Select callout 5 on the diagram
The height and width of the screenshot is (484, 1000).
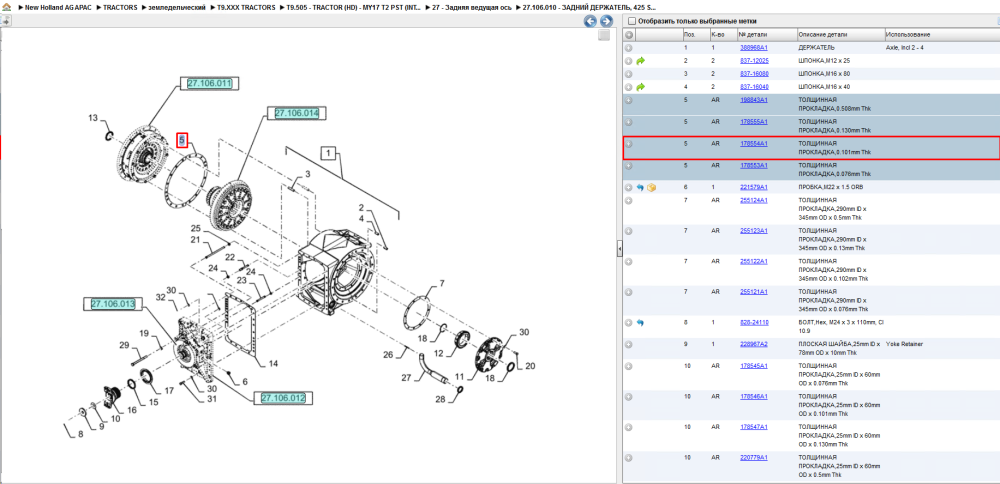coord(182,139)
